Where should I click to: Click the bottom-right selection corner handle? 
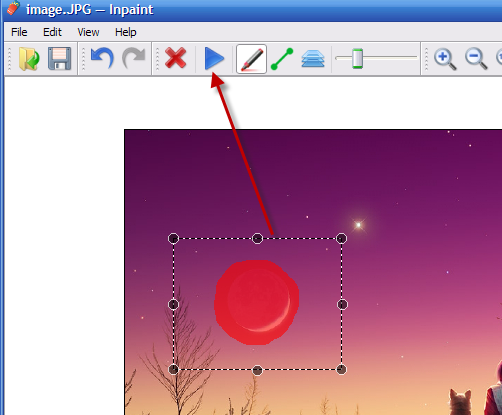pos(341,369)
